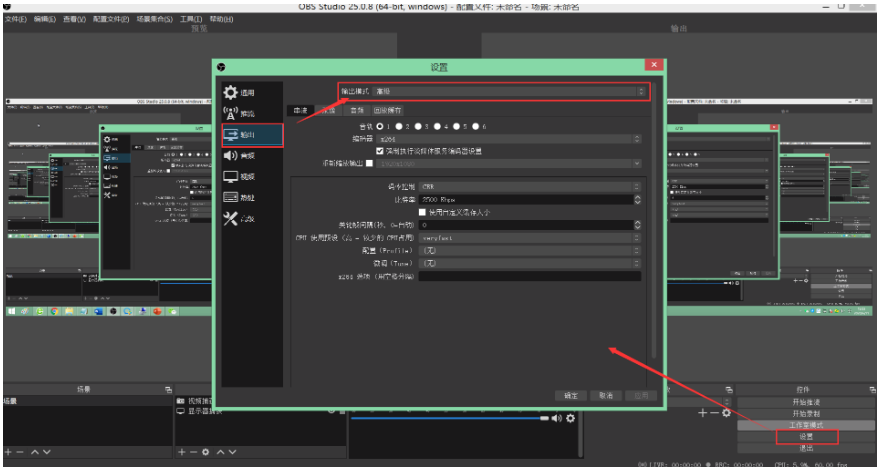Screen dimensions: 879x474
Task: Switch to the Replay Buffer tab
Action: tap(388, 110)
